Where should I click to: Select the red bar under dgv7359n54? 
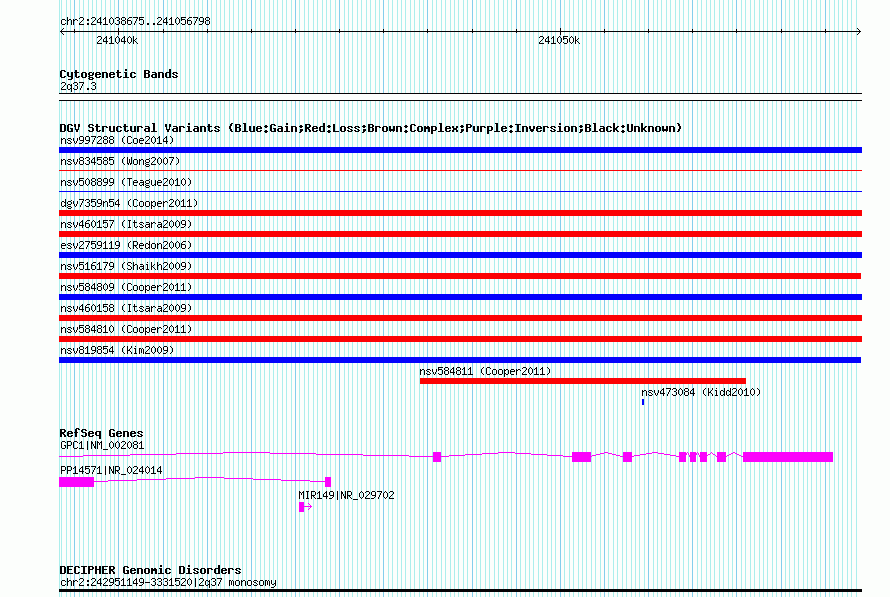tap(460, 213)
